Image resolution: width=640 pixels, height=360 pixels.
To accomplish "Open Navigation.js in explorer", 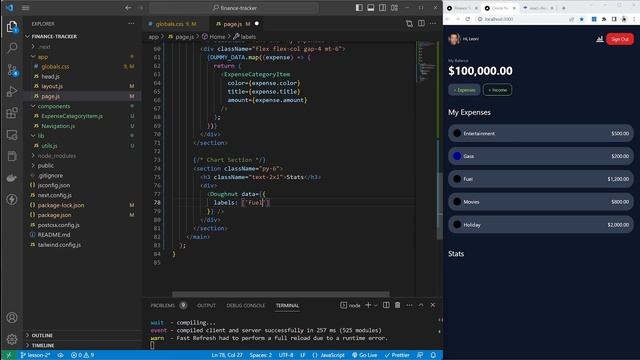I will [x=58, y=126].
